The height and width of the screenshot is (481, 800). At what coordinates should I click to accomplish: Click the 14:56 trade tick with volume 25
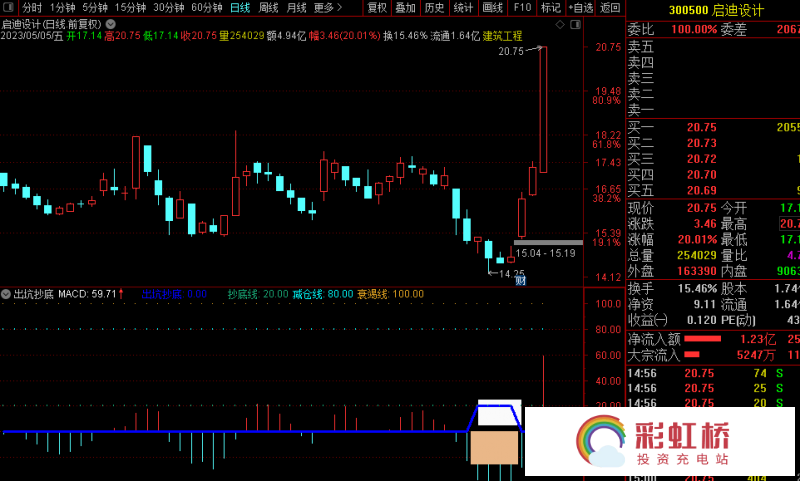713,388
